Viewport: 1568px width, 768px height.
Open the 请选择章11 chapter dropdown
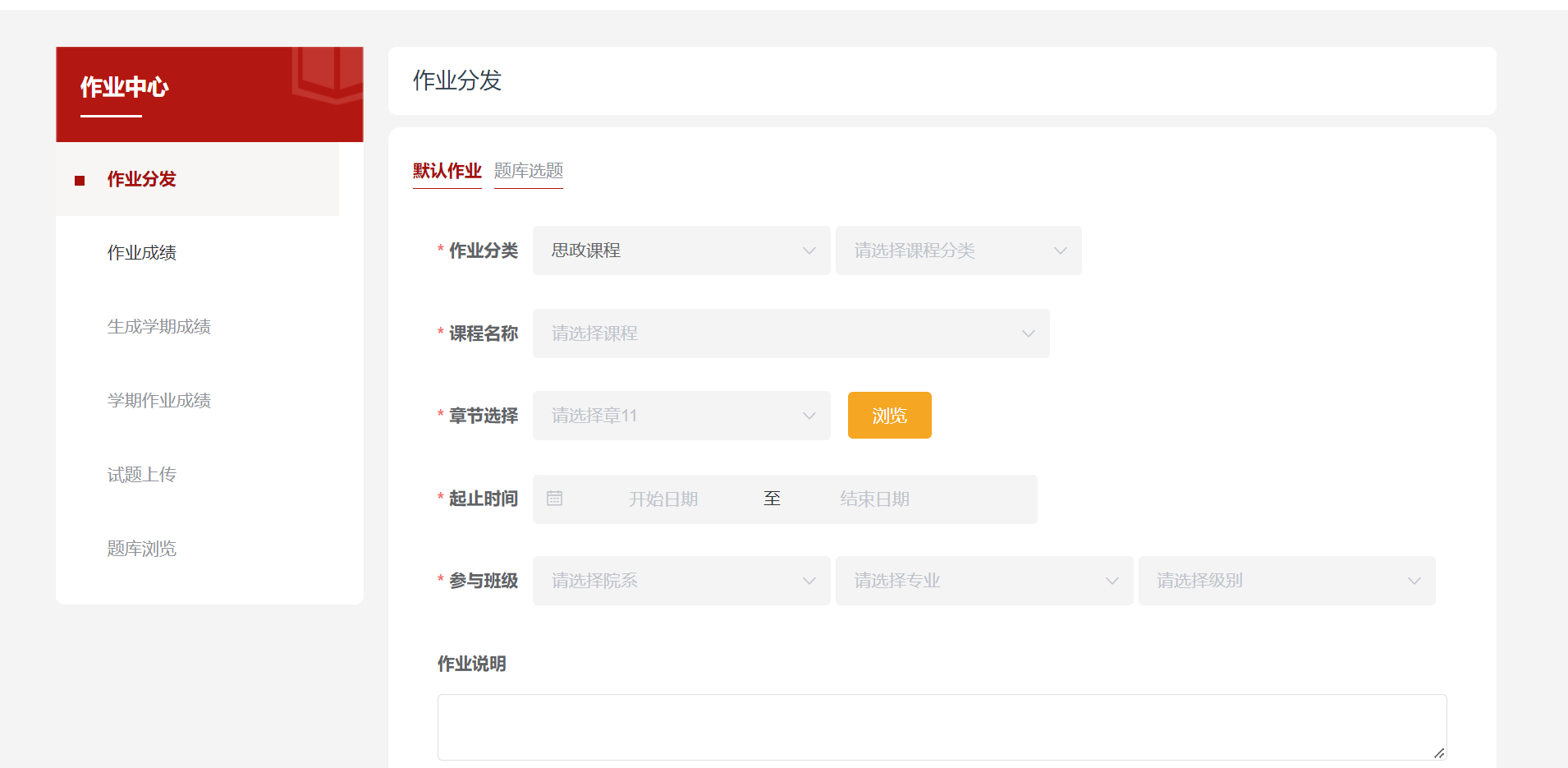click(x=681, y=416)
